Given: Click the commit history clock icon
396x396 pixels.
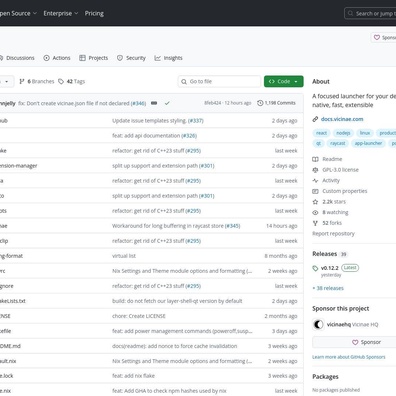Looking at the screenshot, I should [260, 103].
